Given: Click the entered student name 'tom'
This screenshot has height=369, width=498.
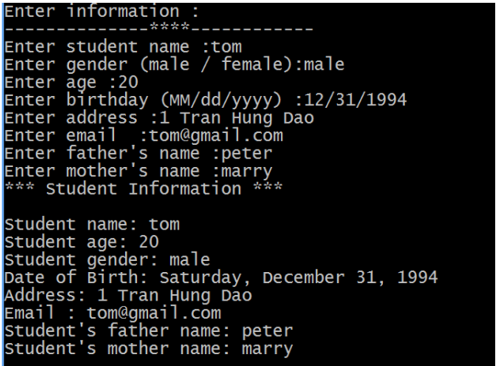Looking at the screenshot, I should [x=226, y=47].
